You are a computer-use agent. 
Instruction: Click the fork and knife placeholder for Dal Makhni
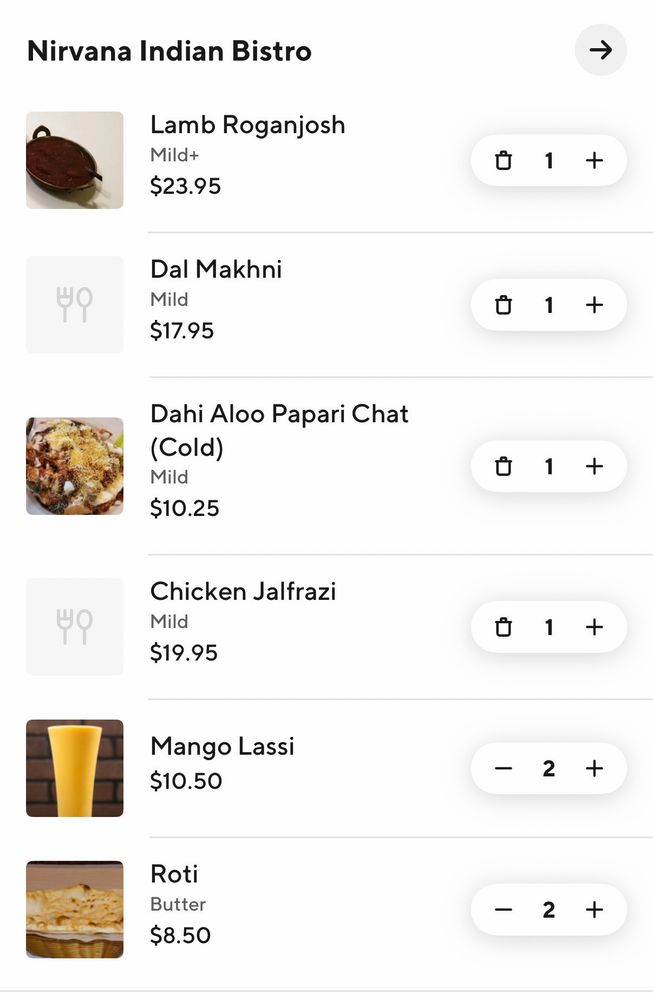point(74,305)
